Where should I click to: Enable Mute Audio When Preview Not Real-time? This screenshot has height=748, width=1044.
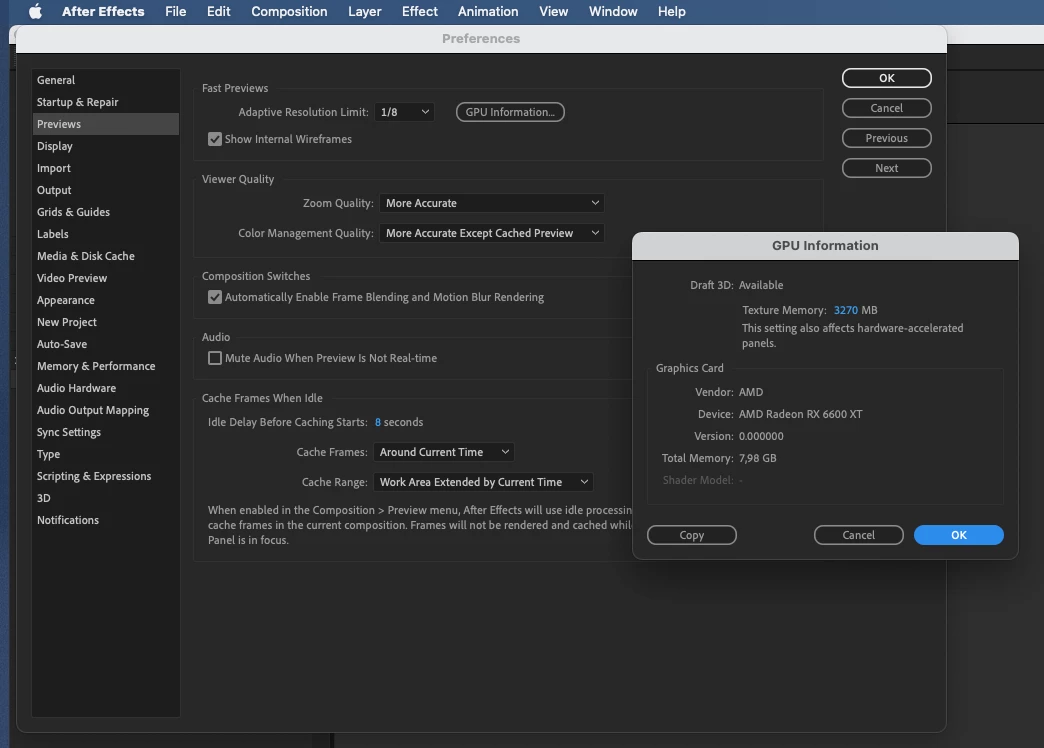click(214, 358)
